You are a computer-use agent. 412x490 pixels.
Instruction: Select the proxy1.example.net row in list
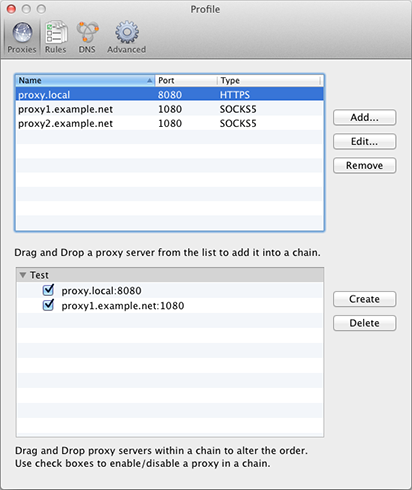tap(169, 109)
